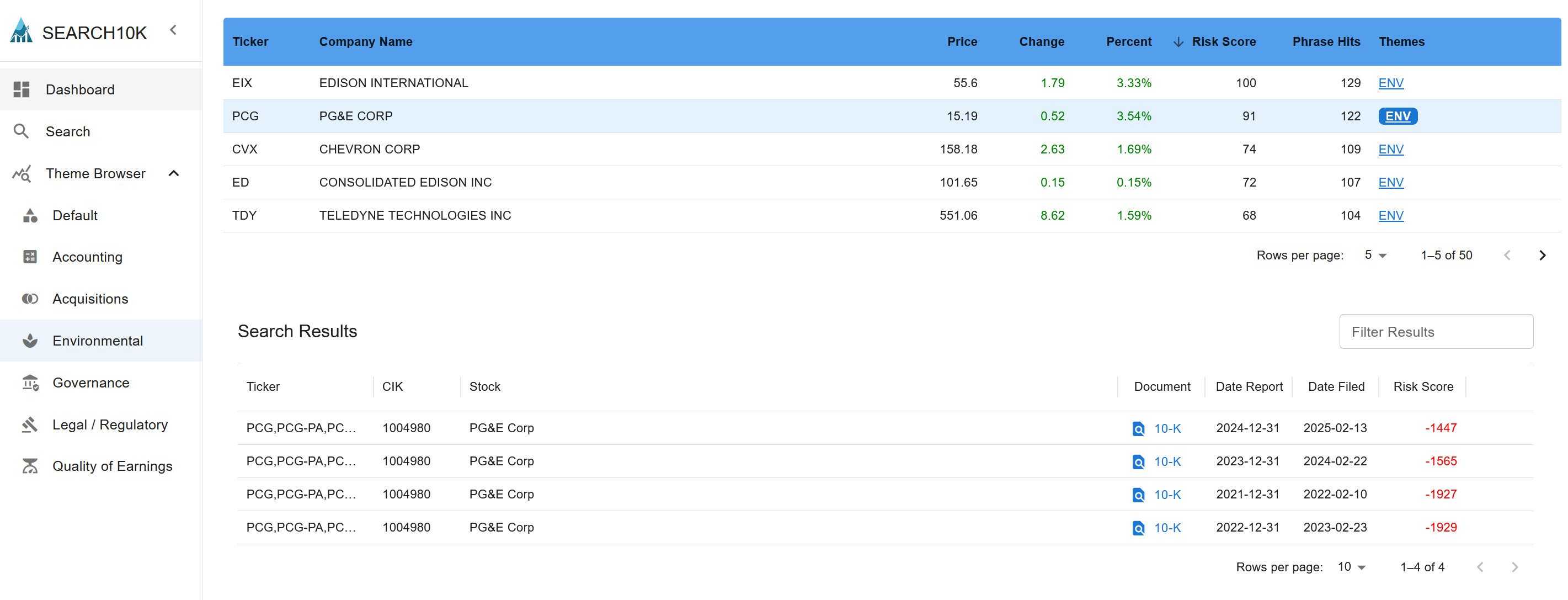Click the Acquisitions overlapping circles icon
1568x600 pixels.
coord(30,299)
